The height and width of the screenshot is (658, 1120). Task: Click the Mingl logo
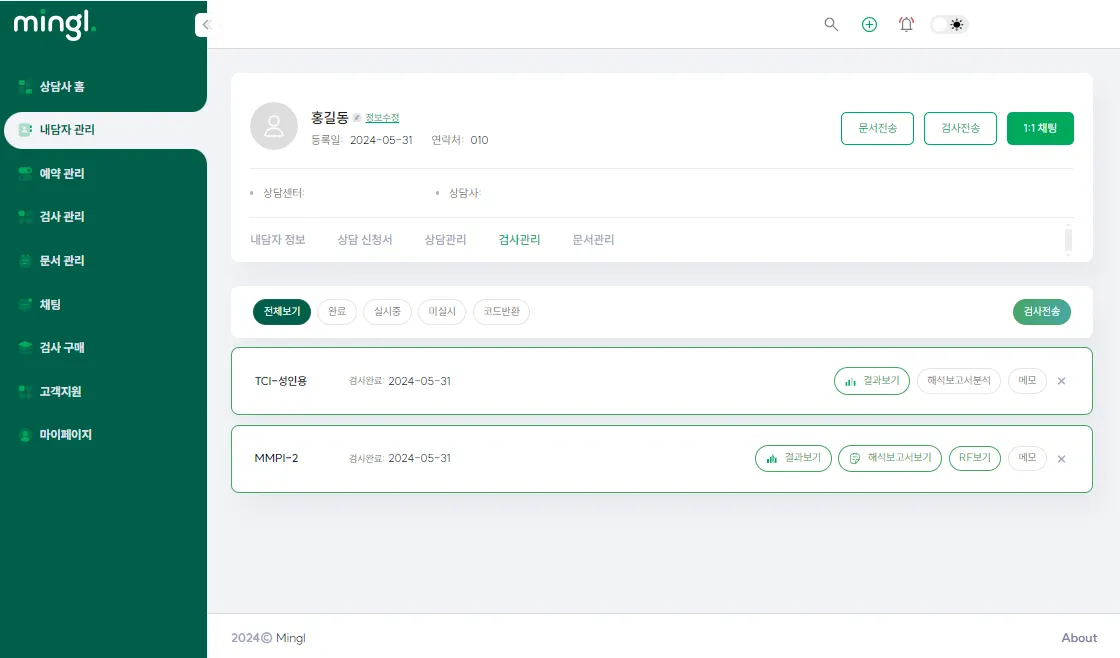point(54,24)
